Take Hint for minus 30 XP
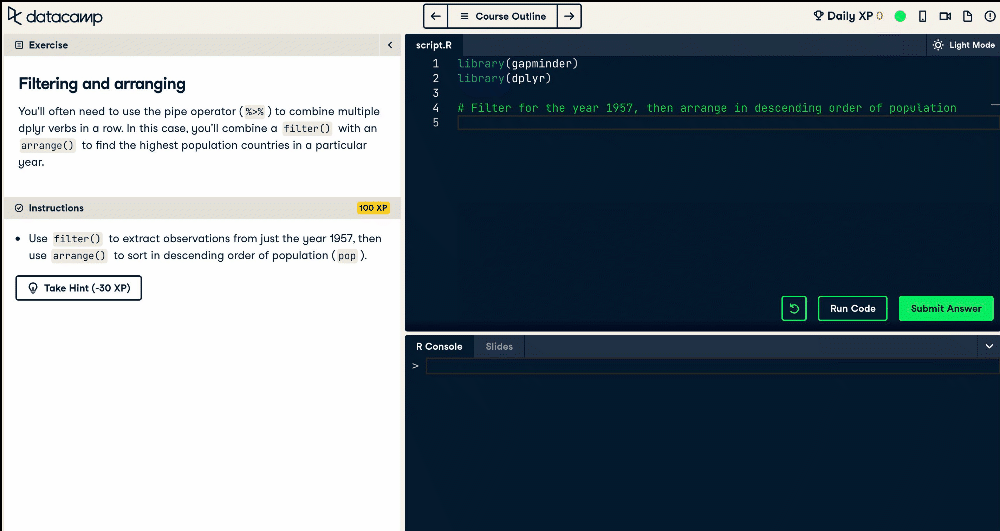The width and height of the screenshot is (1000, 531). pyautogui.click(x=78, y=288)
